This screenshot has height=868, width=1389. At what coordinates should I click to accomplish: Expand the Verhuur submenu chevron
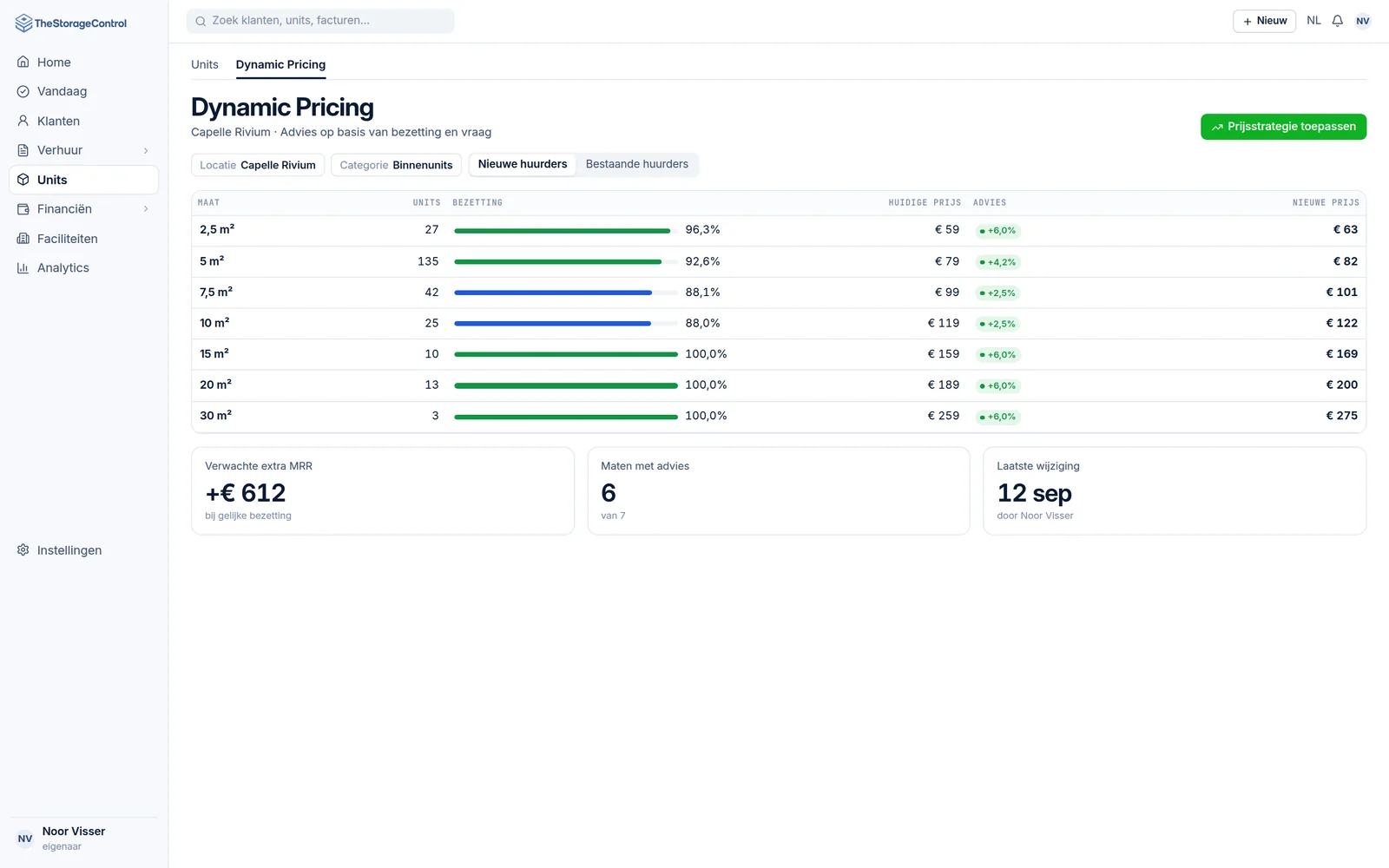[x=146, y=150]
